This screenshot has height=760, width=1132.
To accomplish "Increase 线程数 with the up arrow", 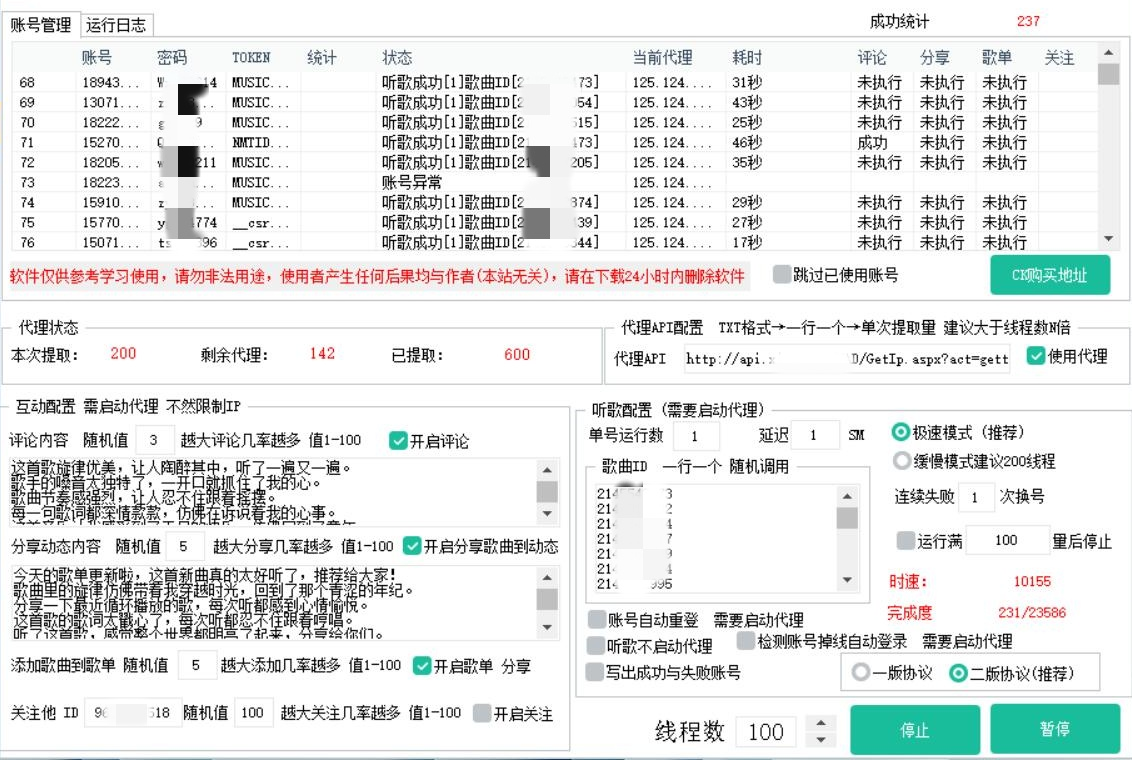I will tap(821, 723).
